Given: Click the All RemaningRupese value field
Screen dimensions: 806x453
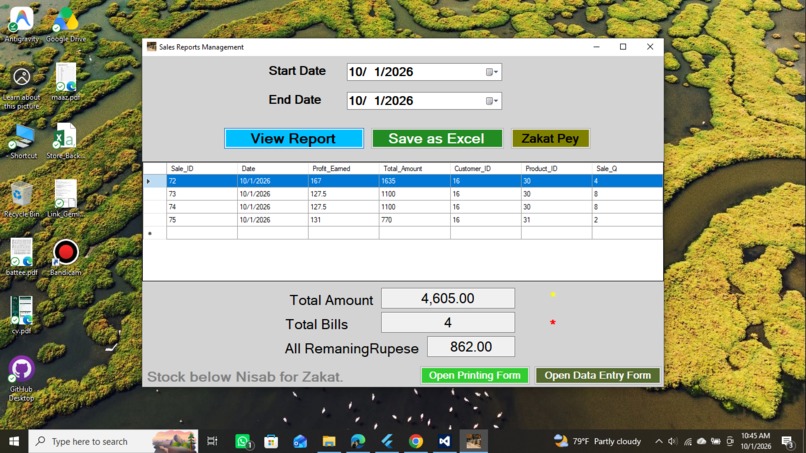Looking at the screenshot, I should click(x=471, y=347).
